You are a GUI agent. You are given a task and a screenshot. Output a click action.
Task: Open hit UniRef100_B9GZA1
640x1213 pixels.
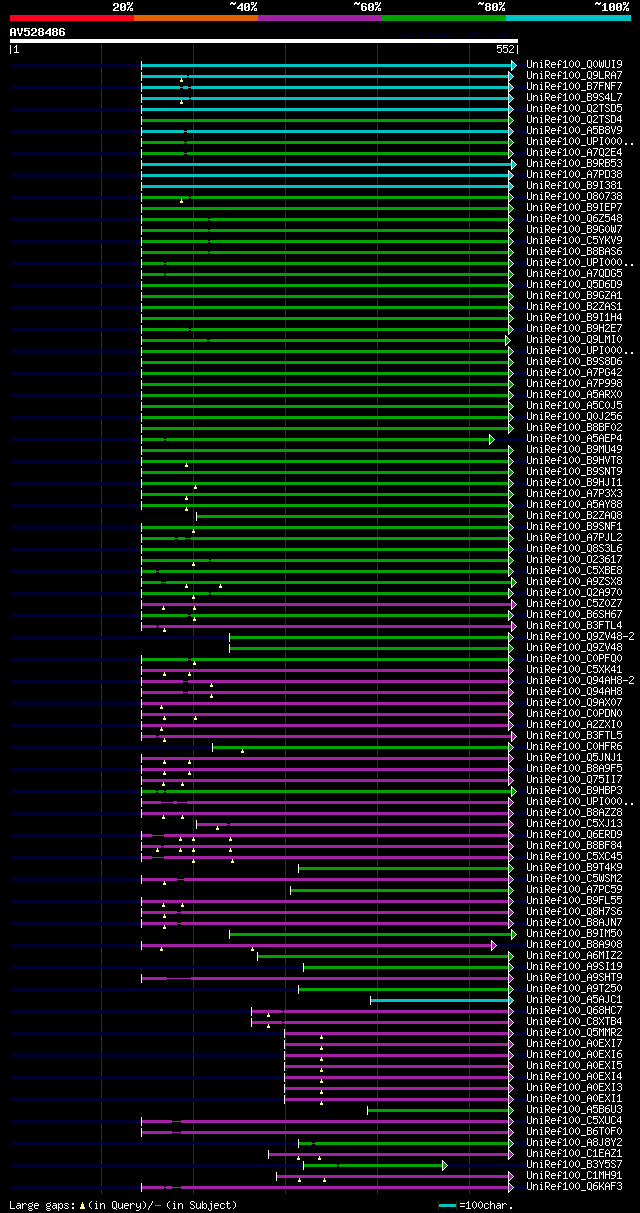pos(575,296)
